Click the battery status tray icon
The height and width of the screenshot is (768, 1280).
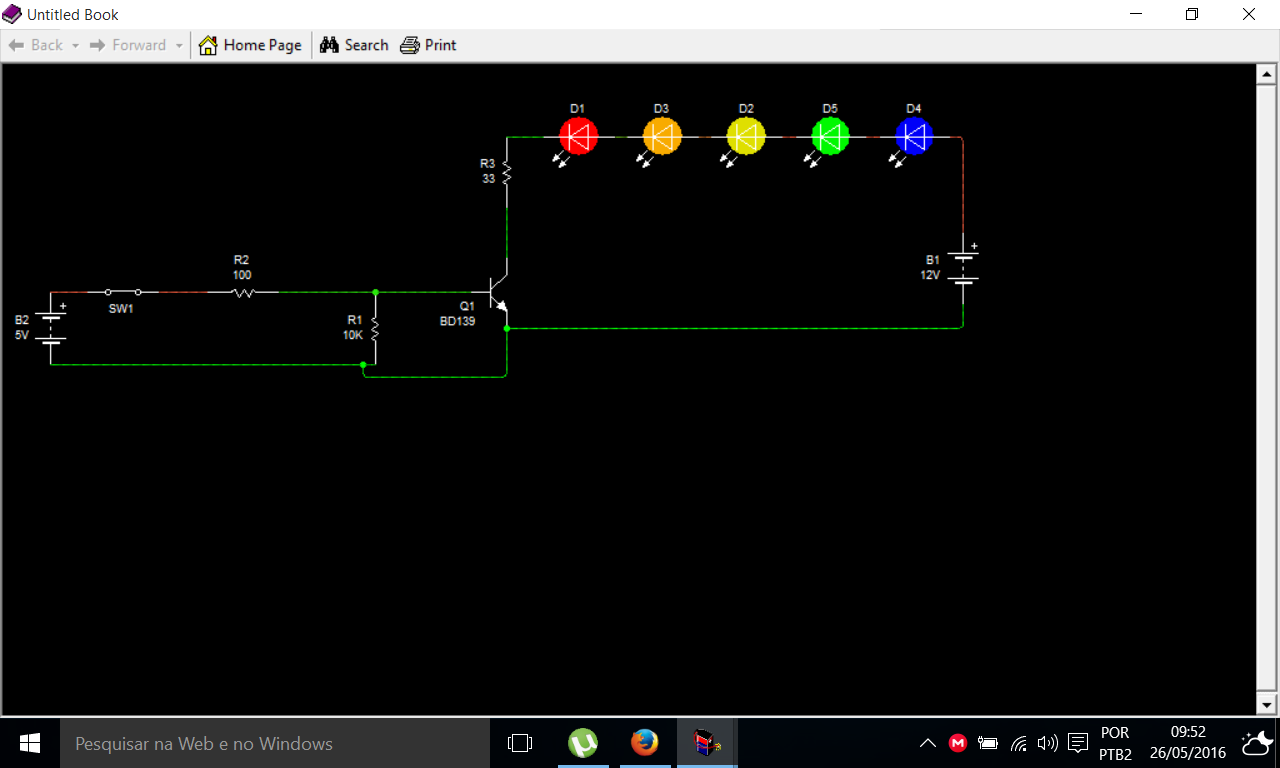point(988,743)
